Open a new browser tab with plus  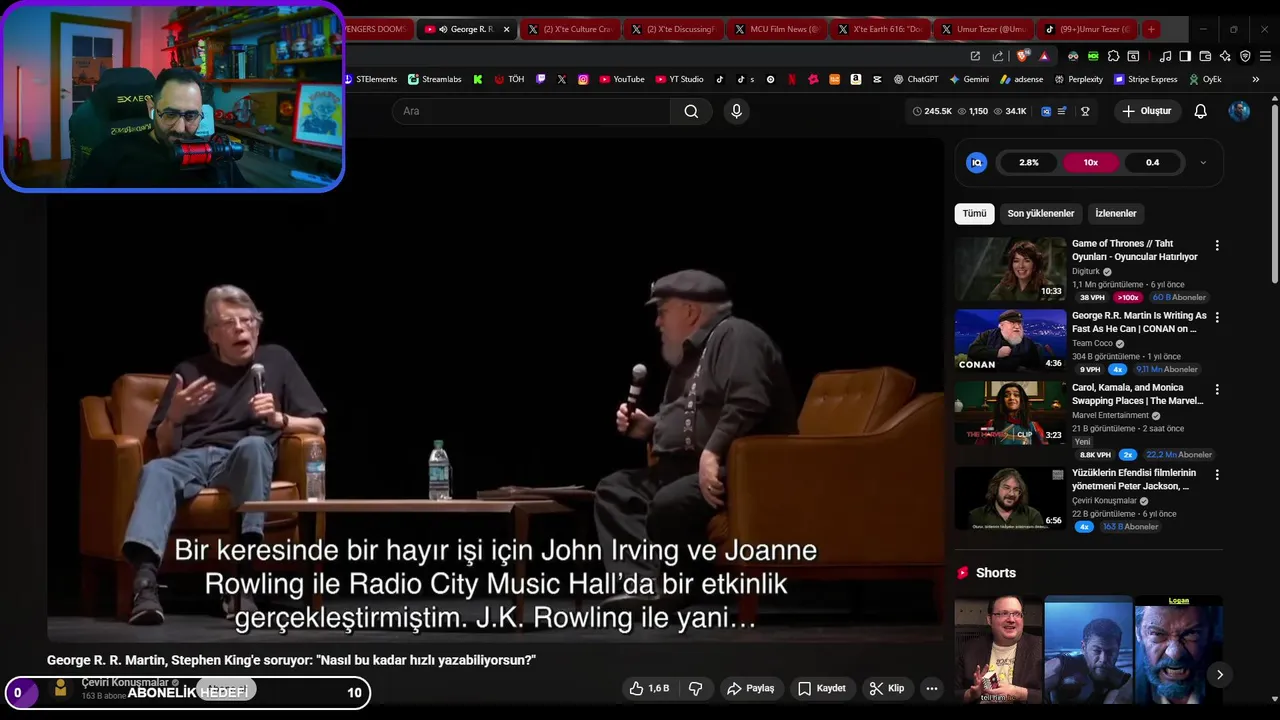click(1151, 29)
